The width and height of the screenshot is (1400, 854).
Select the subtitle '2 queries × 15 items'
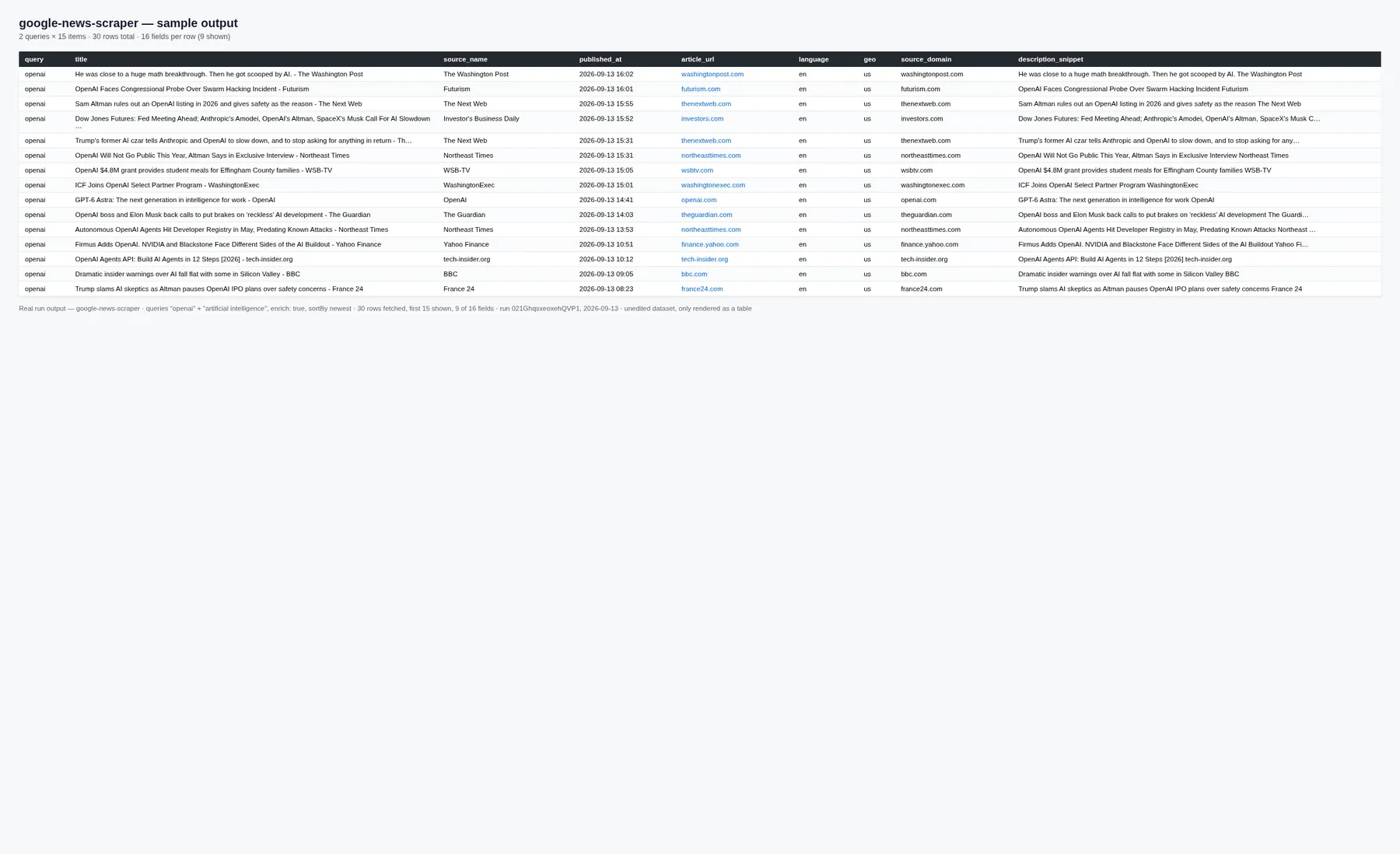[124, 37]
